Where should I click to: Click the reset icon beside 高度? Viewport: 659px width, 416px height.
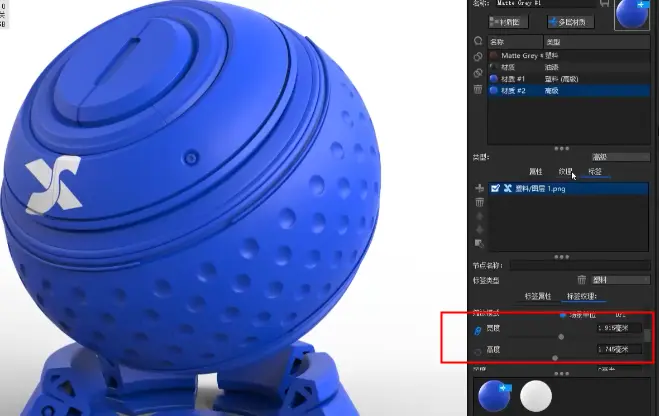point(477,352)
